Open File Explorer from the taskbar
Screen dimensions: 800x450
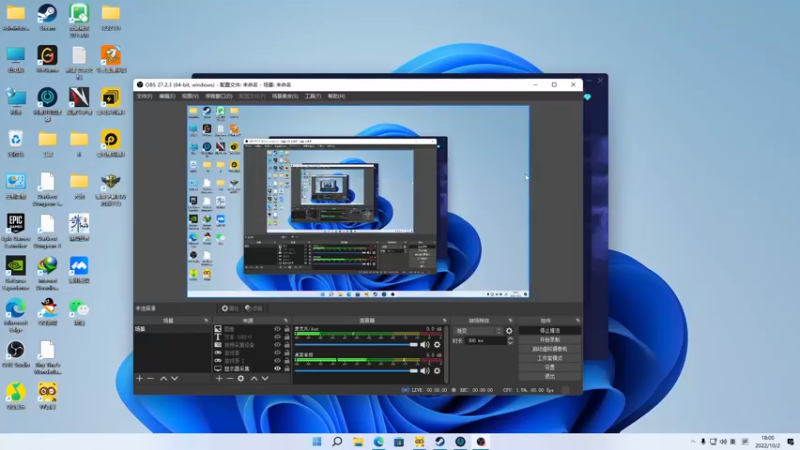point(358,441)
